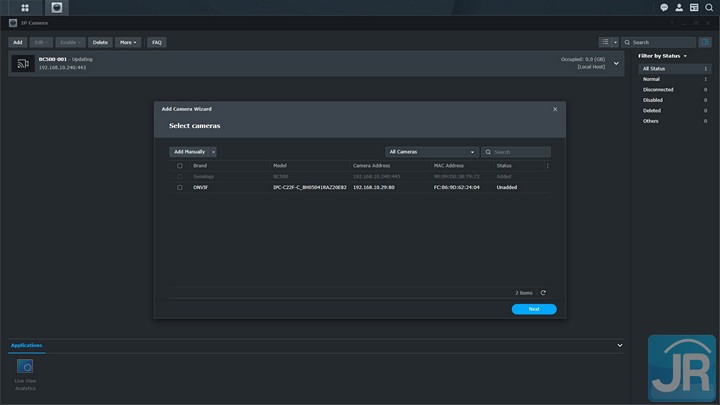
Task: Open the notifications chat bubble icon
Action: tap(664, 7)
